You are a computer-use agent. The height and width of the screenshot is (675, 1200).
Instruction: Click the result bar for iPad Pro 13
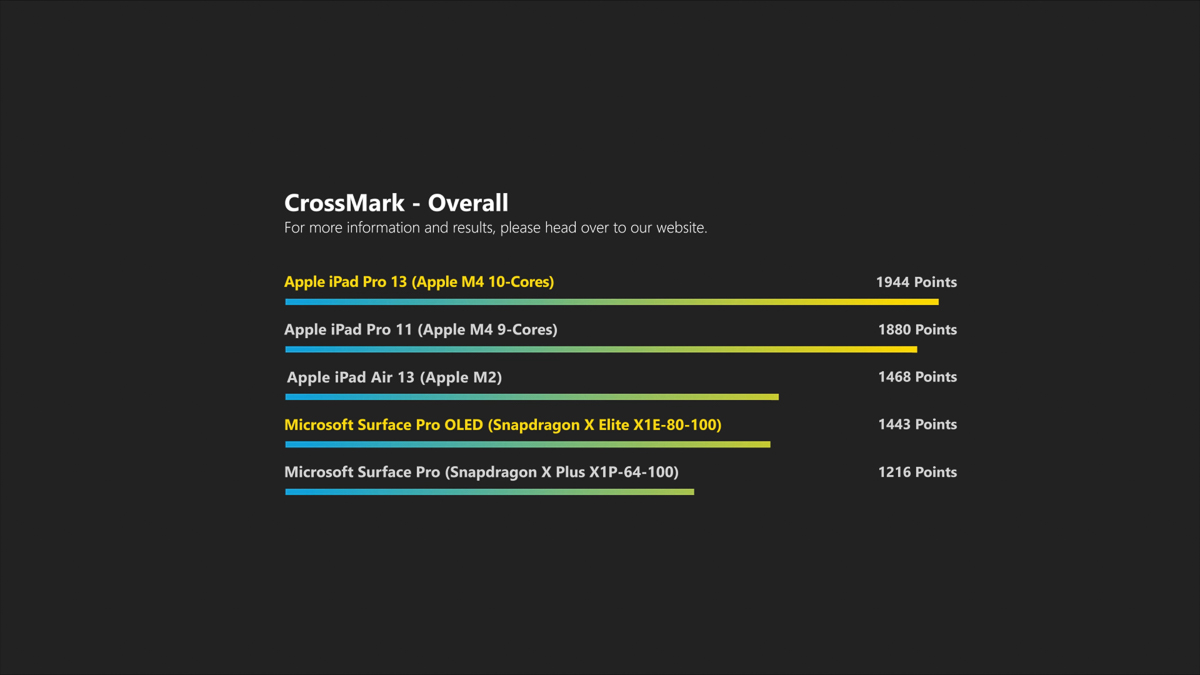(612, 302)
